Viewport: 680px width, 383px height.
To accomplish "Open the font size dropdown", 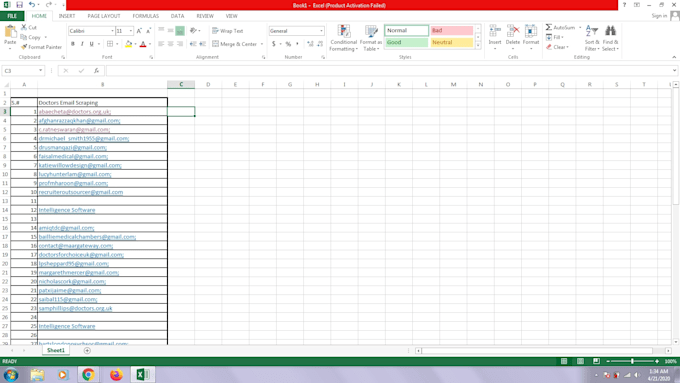I will tap(131, 31).
